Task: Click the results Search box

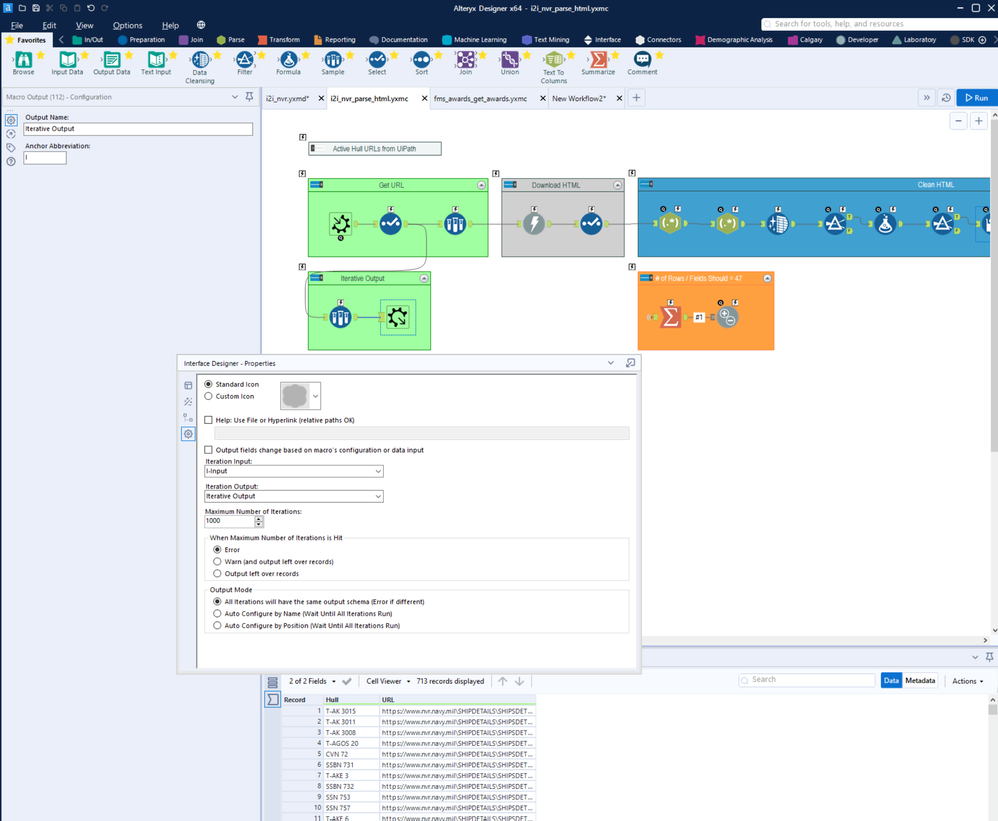Action: click(807, 680)
